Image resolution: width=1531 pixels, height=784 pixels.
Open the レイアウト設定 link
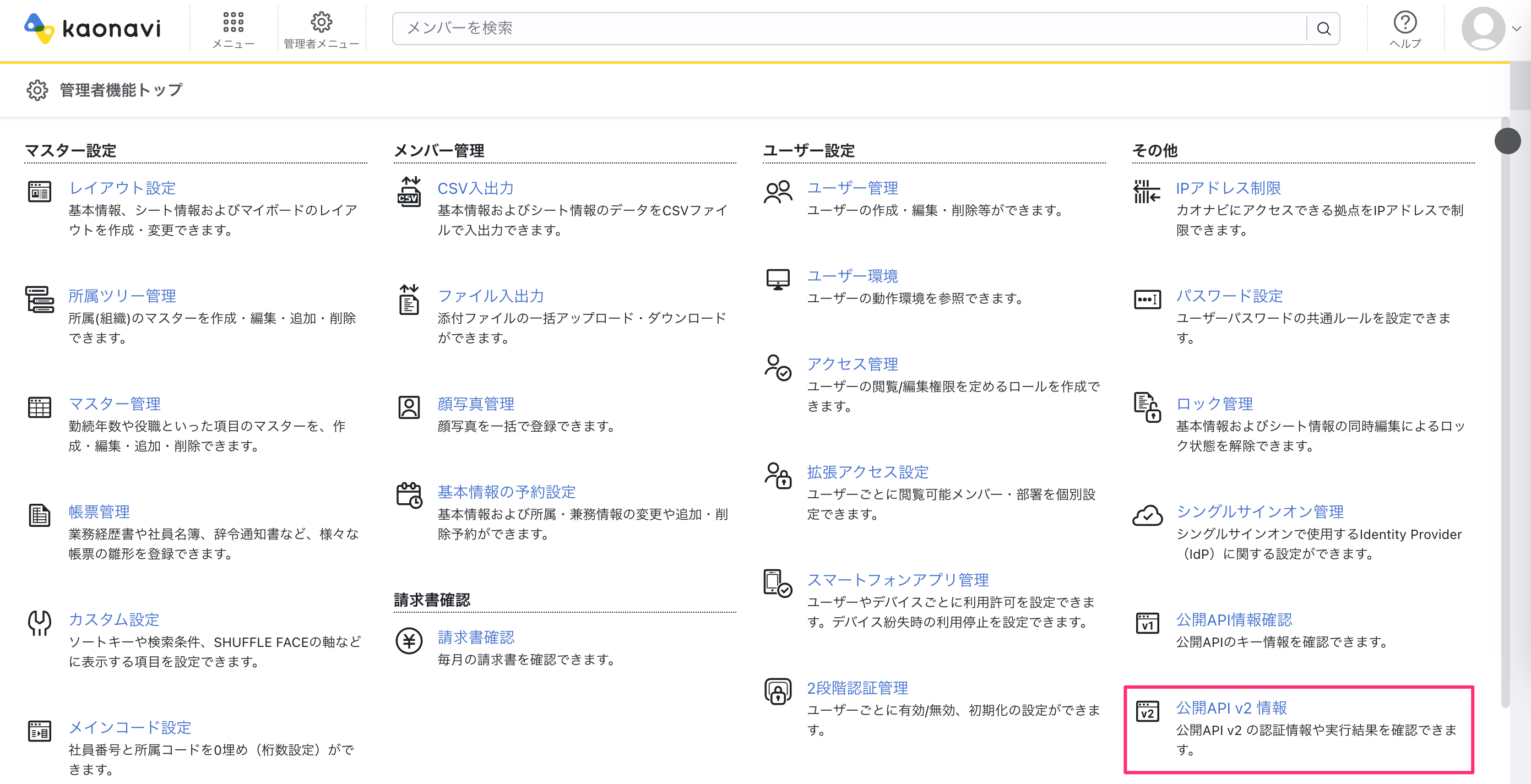(122, 188)
